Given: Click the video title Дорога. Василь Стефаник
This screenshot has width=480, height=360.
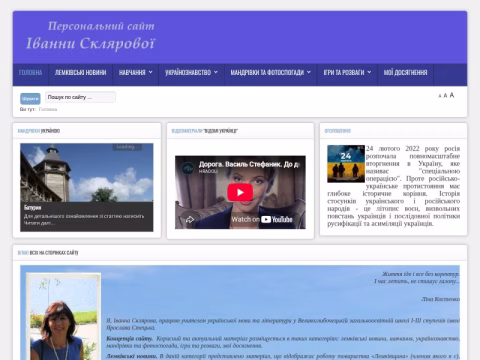Looking at the screenshot, I should 249,164.
